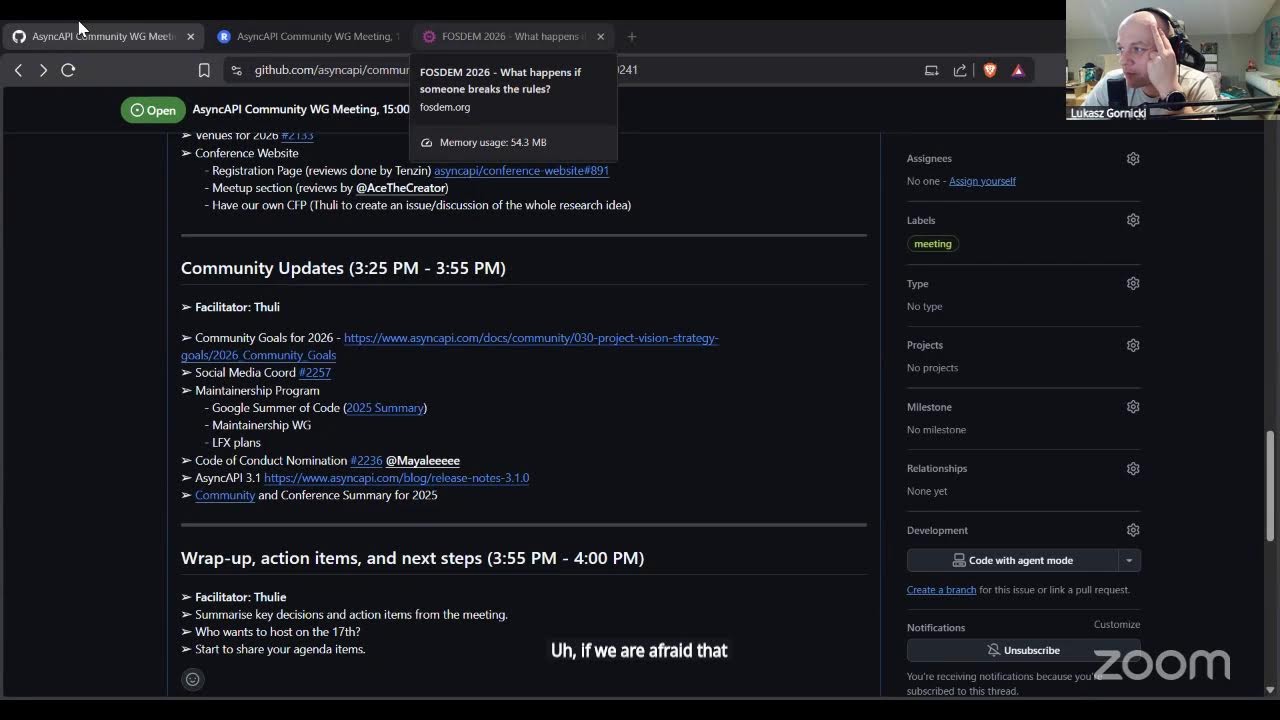This screenshot has height=720, width=1280.
Task: Edit Assignees with the gear icon
Action: [x=1133, y=158]
